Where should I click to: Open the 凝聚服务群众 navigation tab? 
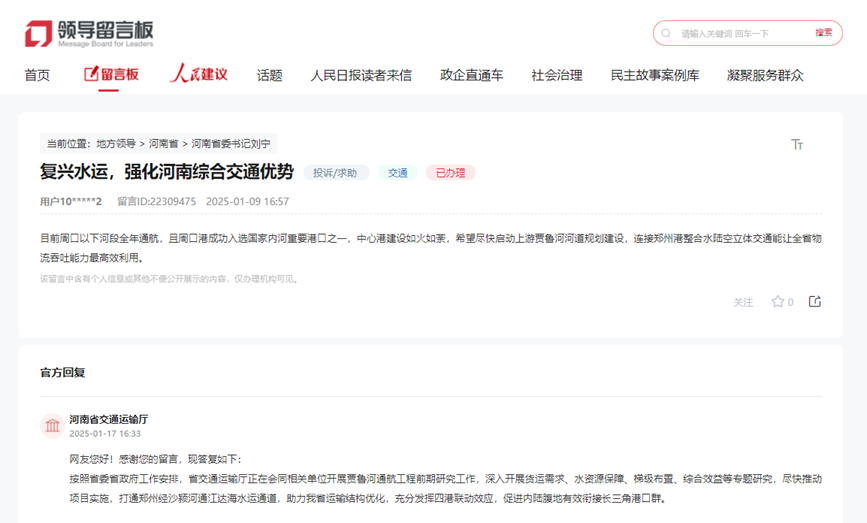(x=765, y=75)
